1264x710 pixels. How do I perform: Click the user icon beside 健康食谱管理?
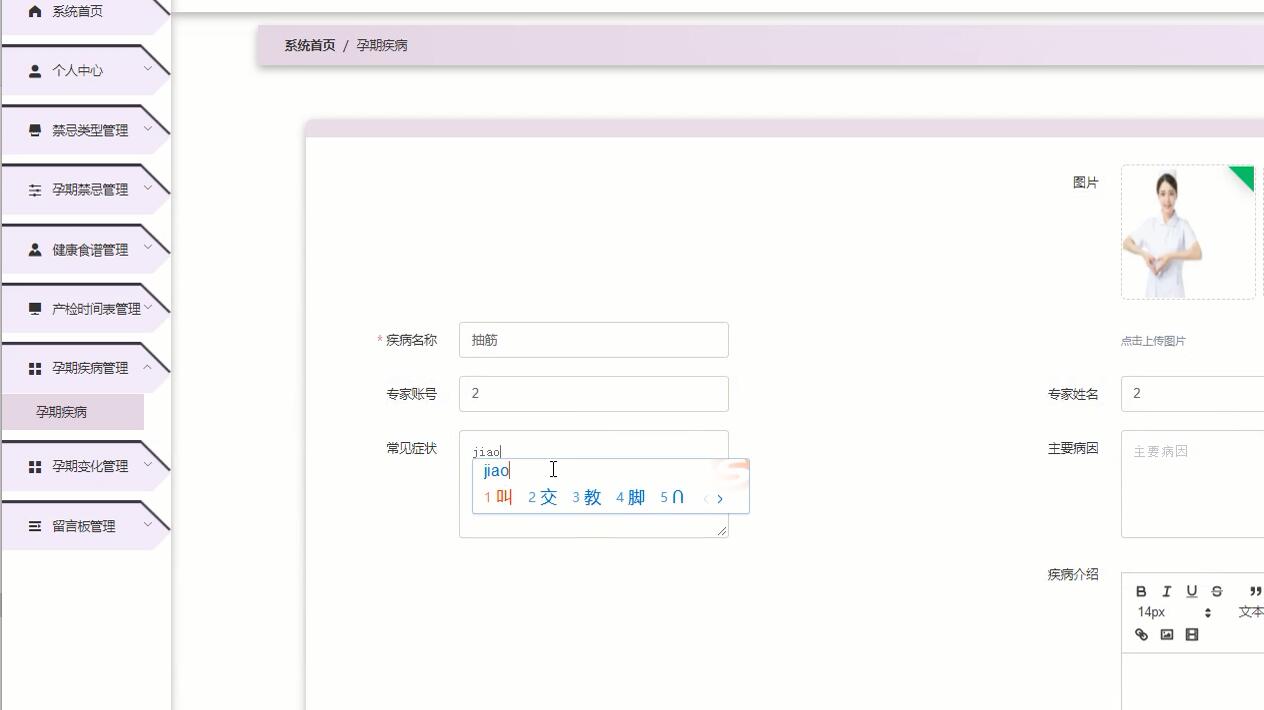[35, 249]
